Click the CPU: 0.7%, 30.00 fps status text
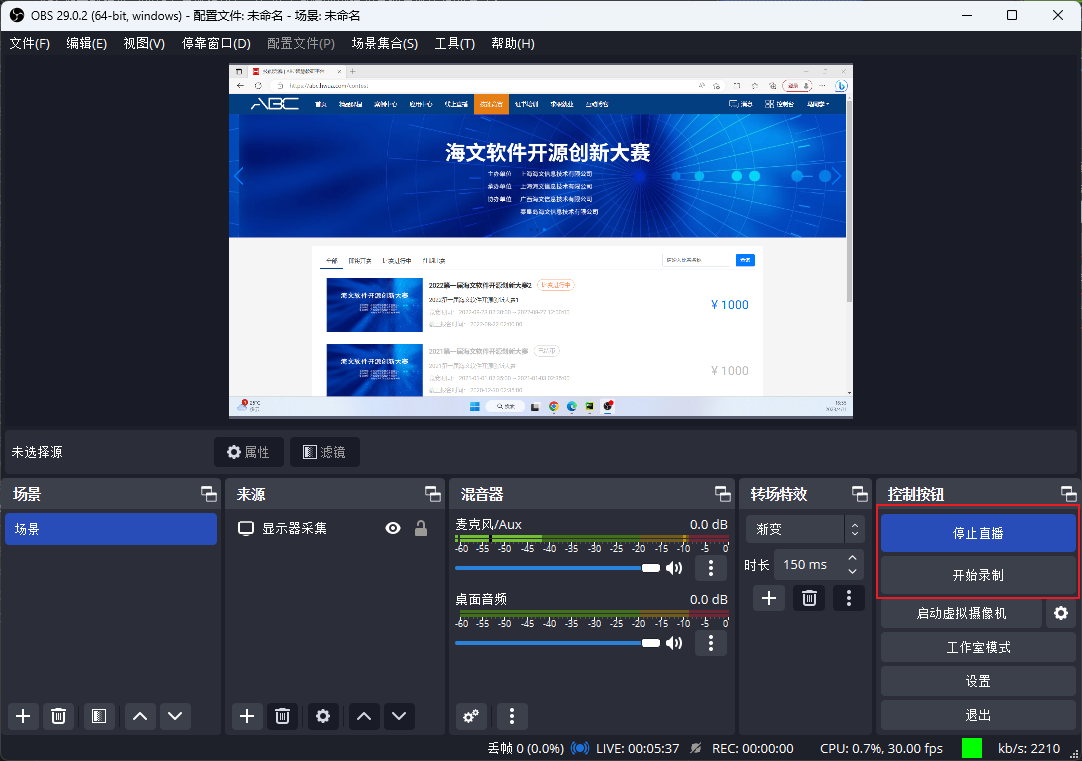This screenshot has height=761, width=1082. tap(881, 749)
